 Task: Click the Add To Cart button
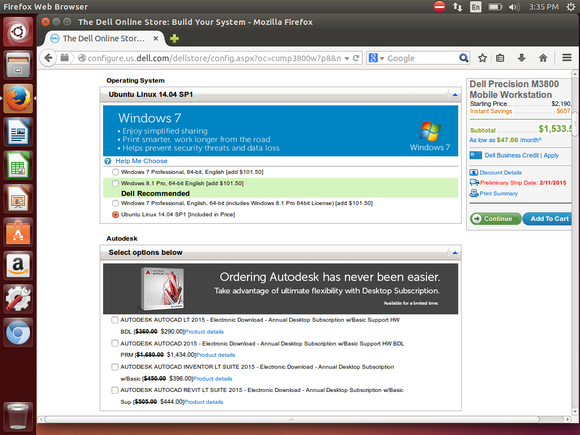(x=548, y=219)
